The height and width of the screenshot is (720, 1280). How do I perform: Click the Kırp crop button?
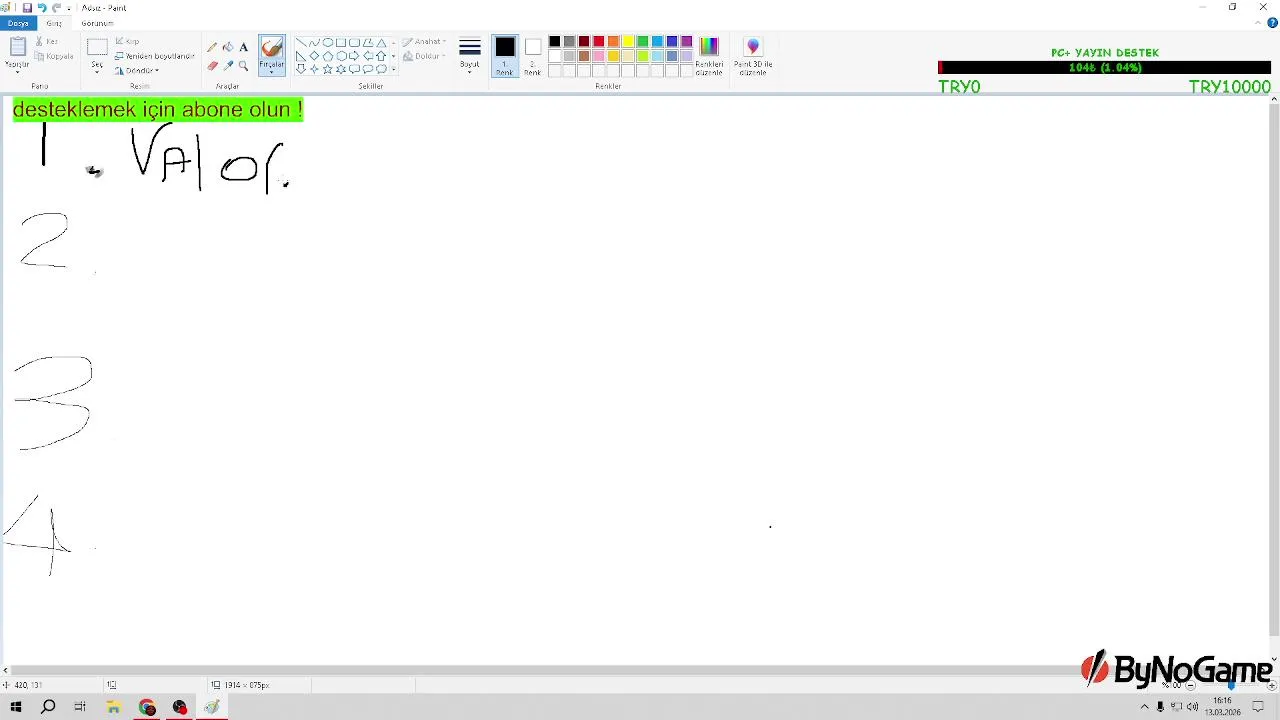(127, 42)
